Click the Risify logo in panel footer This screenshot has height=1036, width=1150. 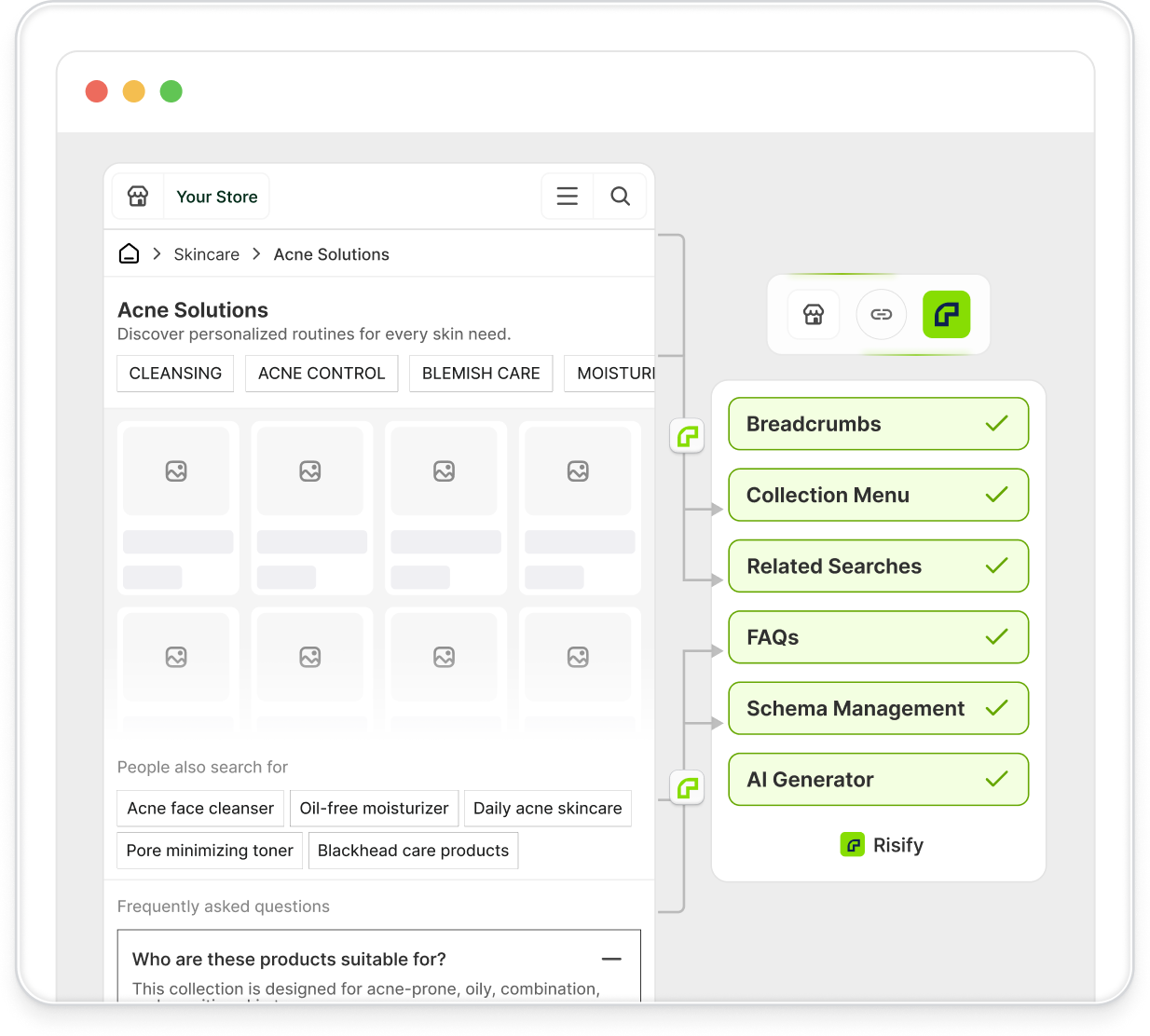pyautogui.click(x=852, y=845)
